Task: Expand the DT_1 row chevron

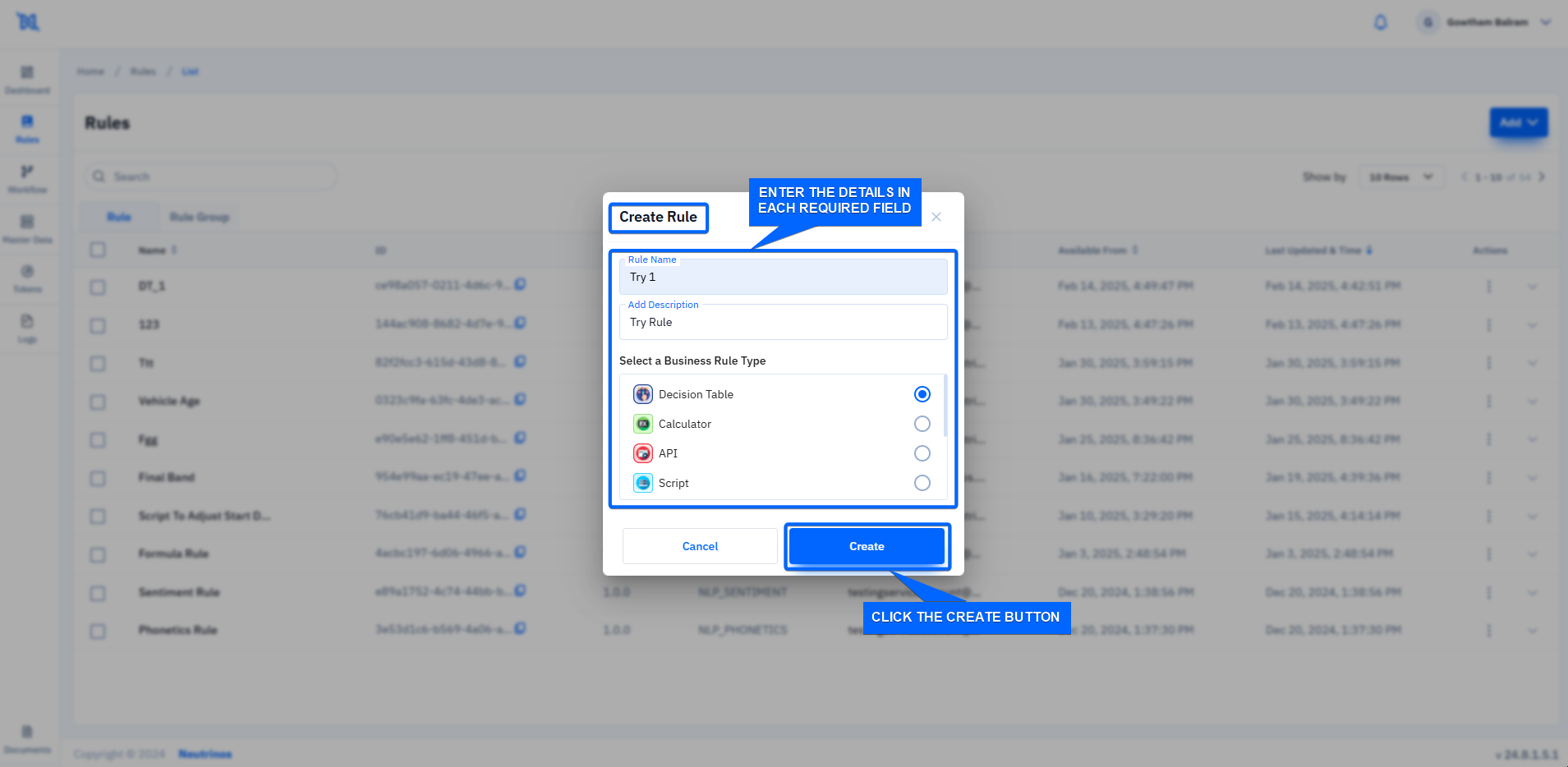Action: [1532, 287]
